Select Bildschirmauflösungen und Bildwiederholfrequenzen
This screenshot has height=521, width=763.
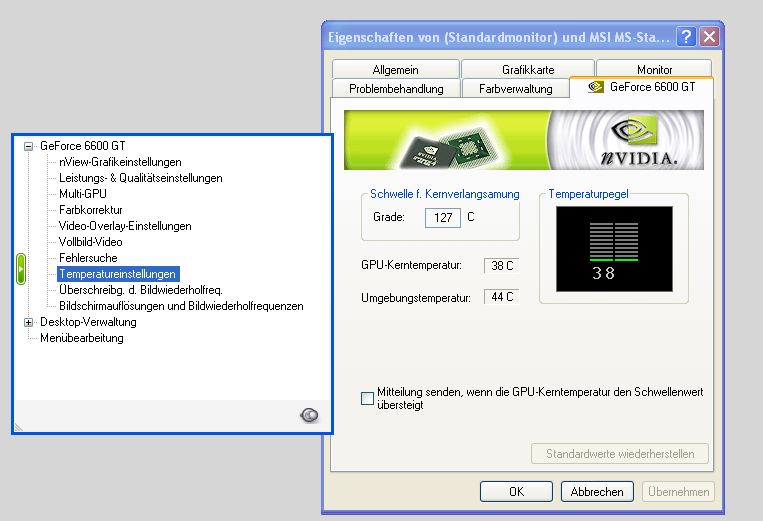click(181, 306)
